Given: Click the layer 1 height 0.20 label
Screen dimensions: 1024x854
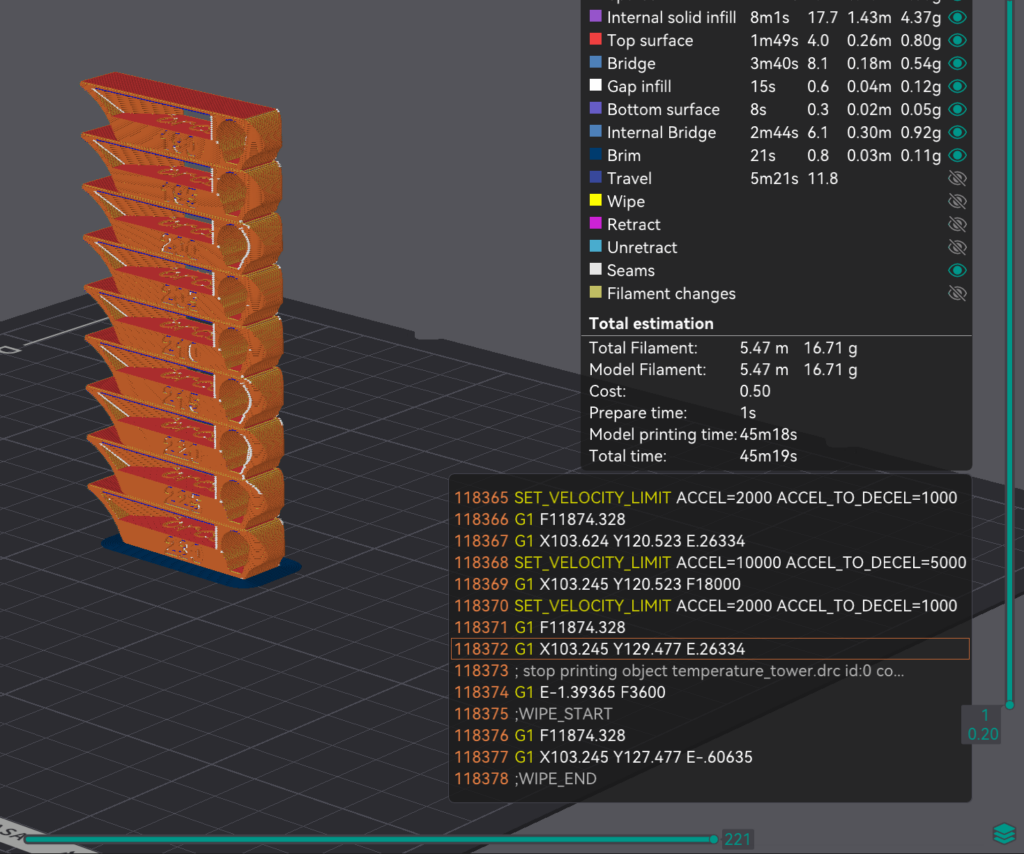Looking at the screenshot, I should (x=983, y=724).
